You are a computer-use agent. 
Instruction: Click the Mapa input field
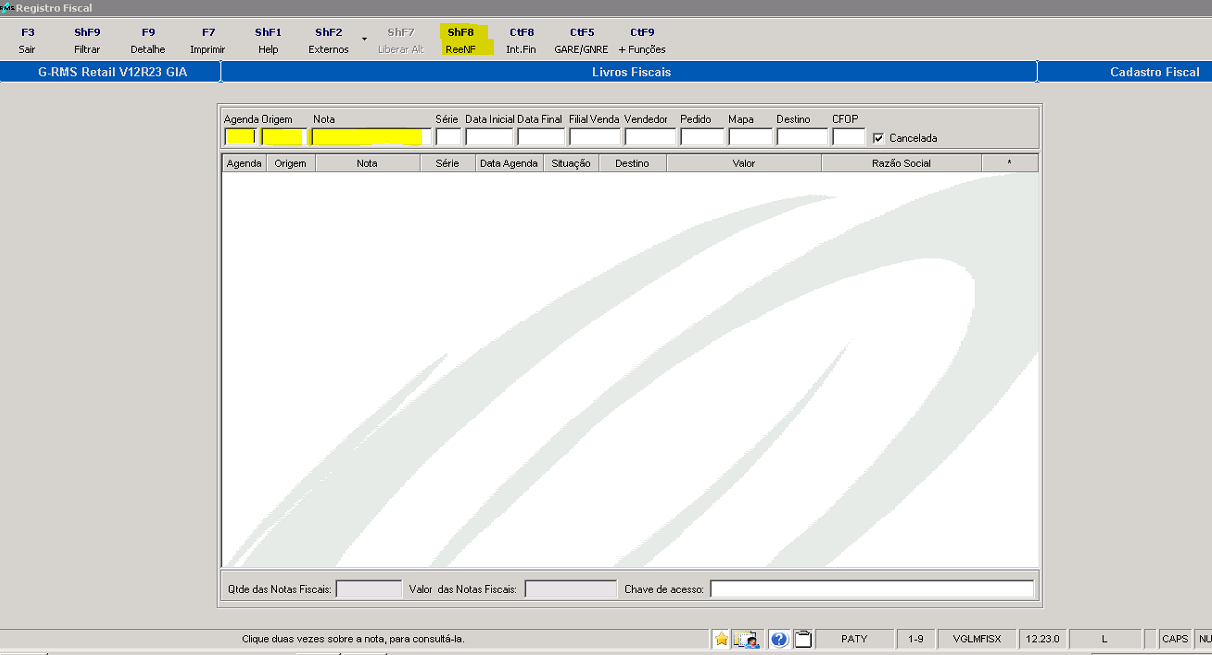pos(750,137)
